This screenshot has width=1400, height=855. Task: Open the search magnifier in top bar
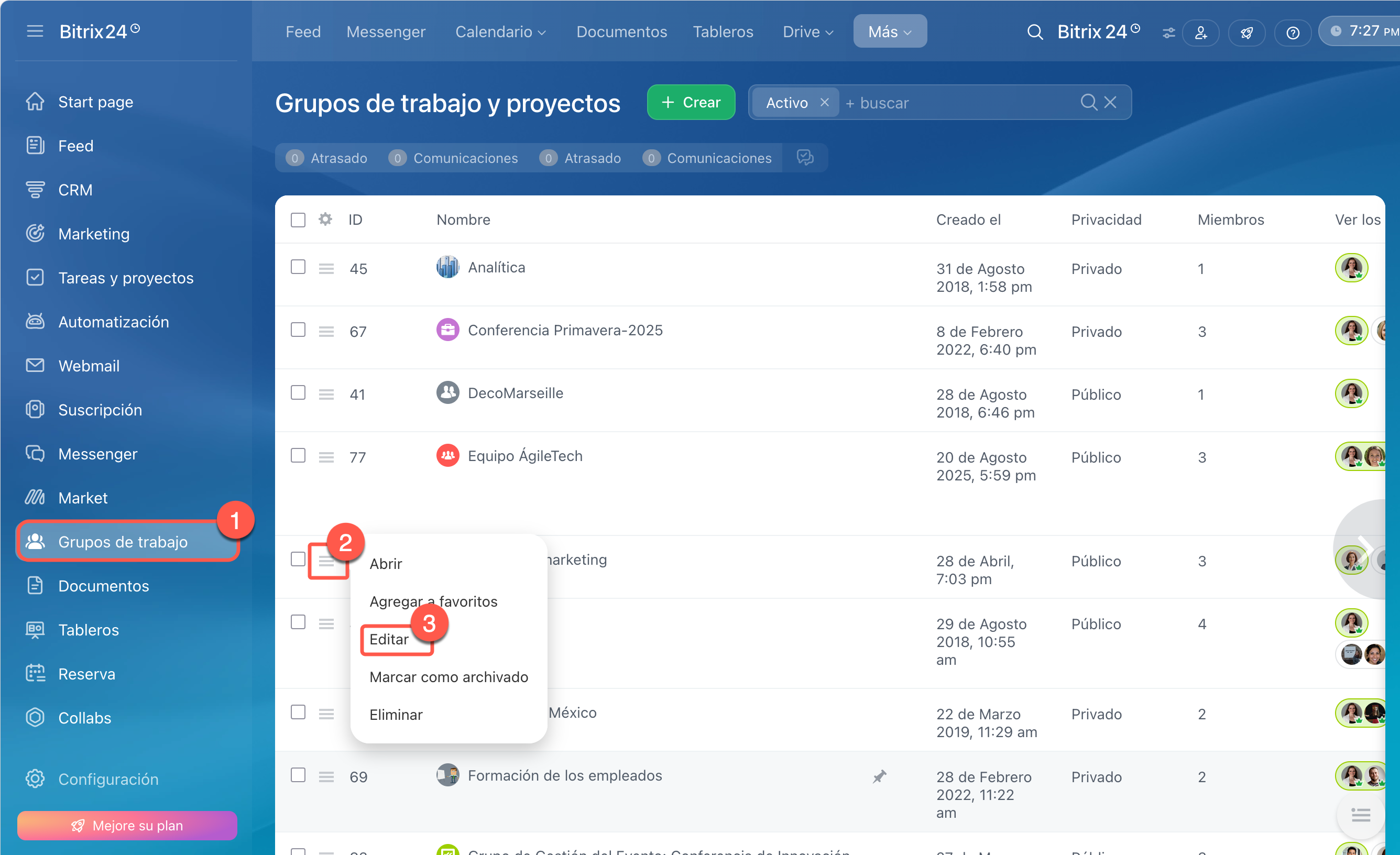(1035, 32)
